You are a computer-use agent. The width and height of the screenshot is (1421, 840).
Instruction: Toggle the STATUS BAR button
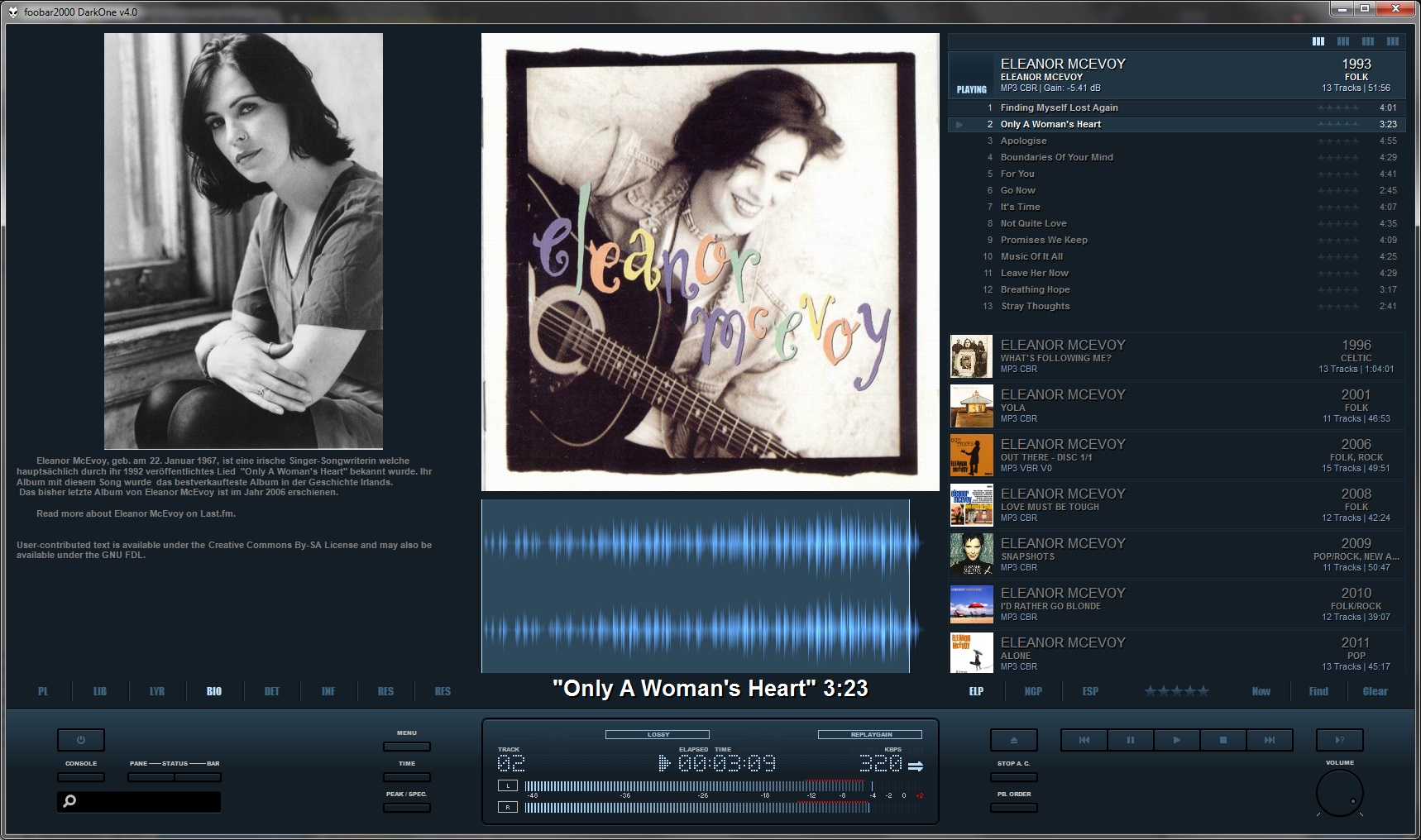198,777
